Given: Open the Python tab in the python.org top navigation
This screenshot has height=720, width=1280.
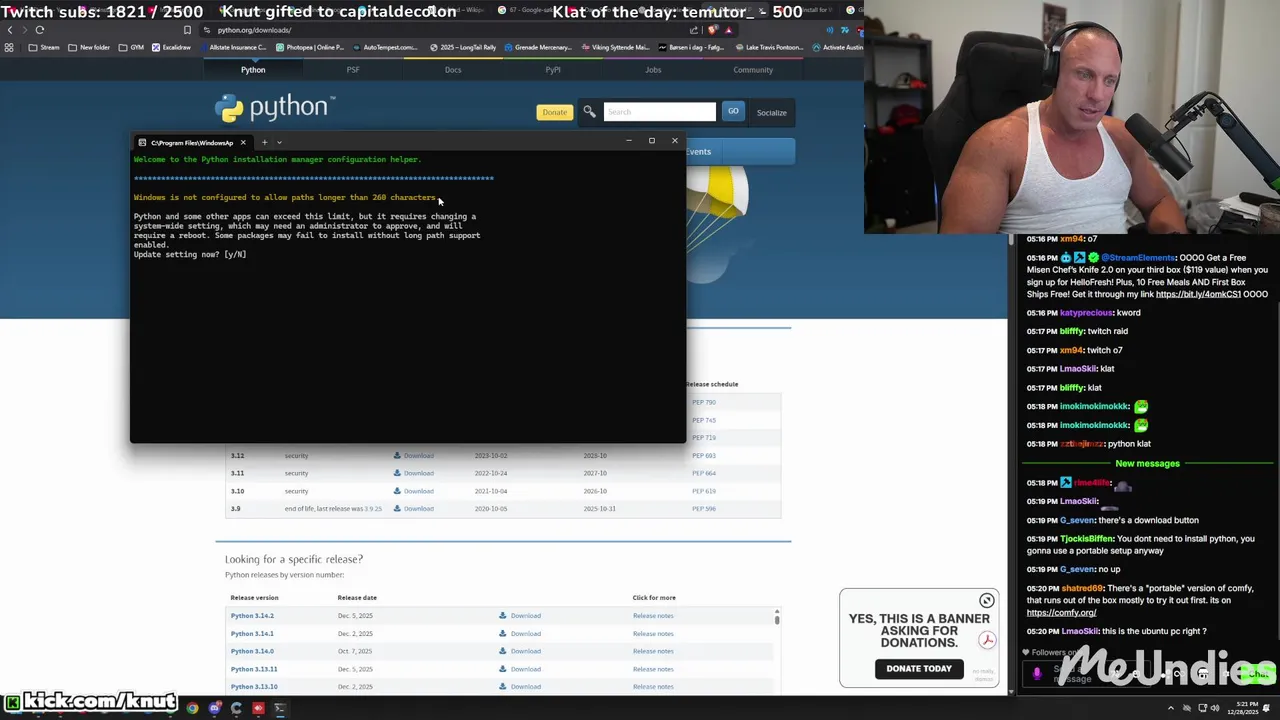Looking at the screenshot, I should [x=253, y=70].
